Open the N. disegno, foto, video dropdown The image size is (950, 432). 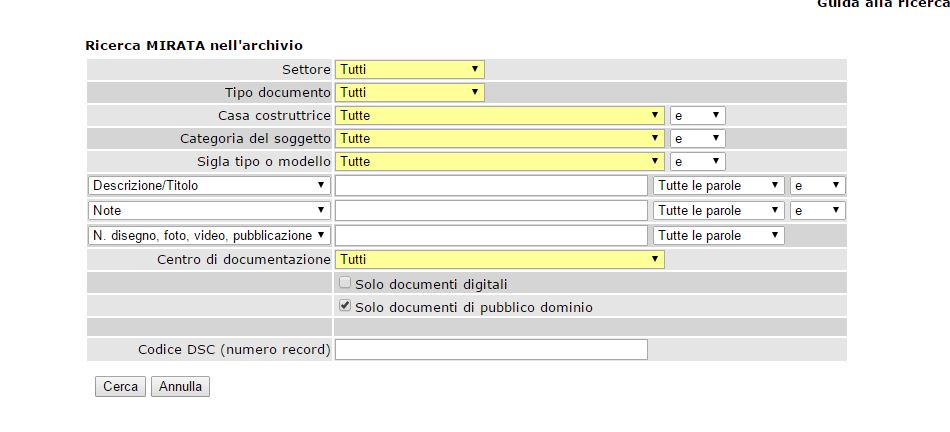pos(210,236)
